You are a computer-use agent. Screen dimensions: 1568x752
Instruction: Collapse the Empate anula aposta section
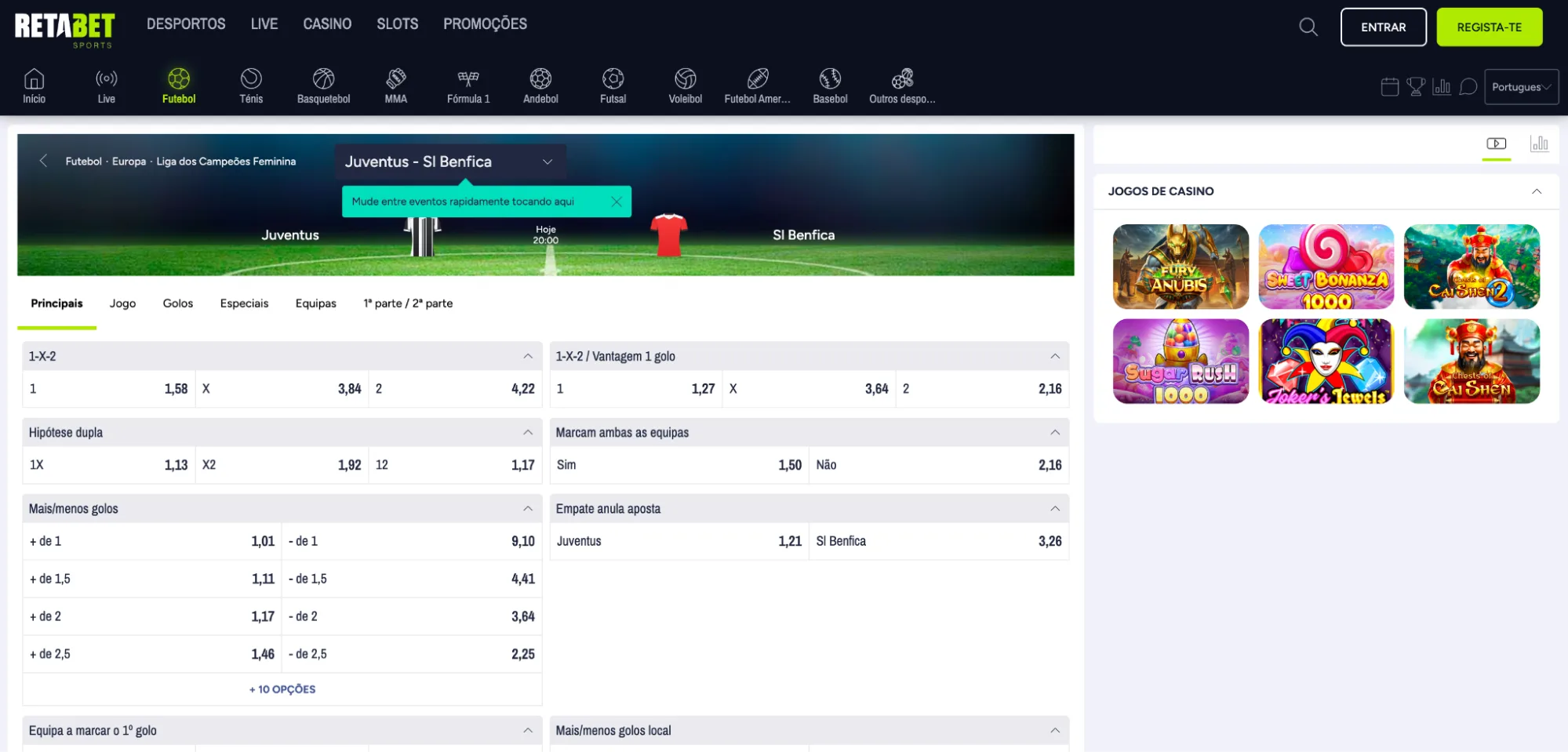[1055, 508]
